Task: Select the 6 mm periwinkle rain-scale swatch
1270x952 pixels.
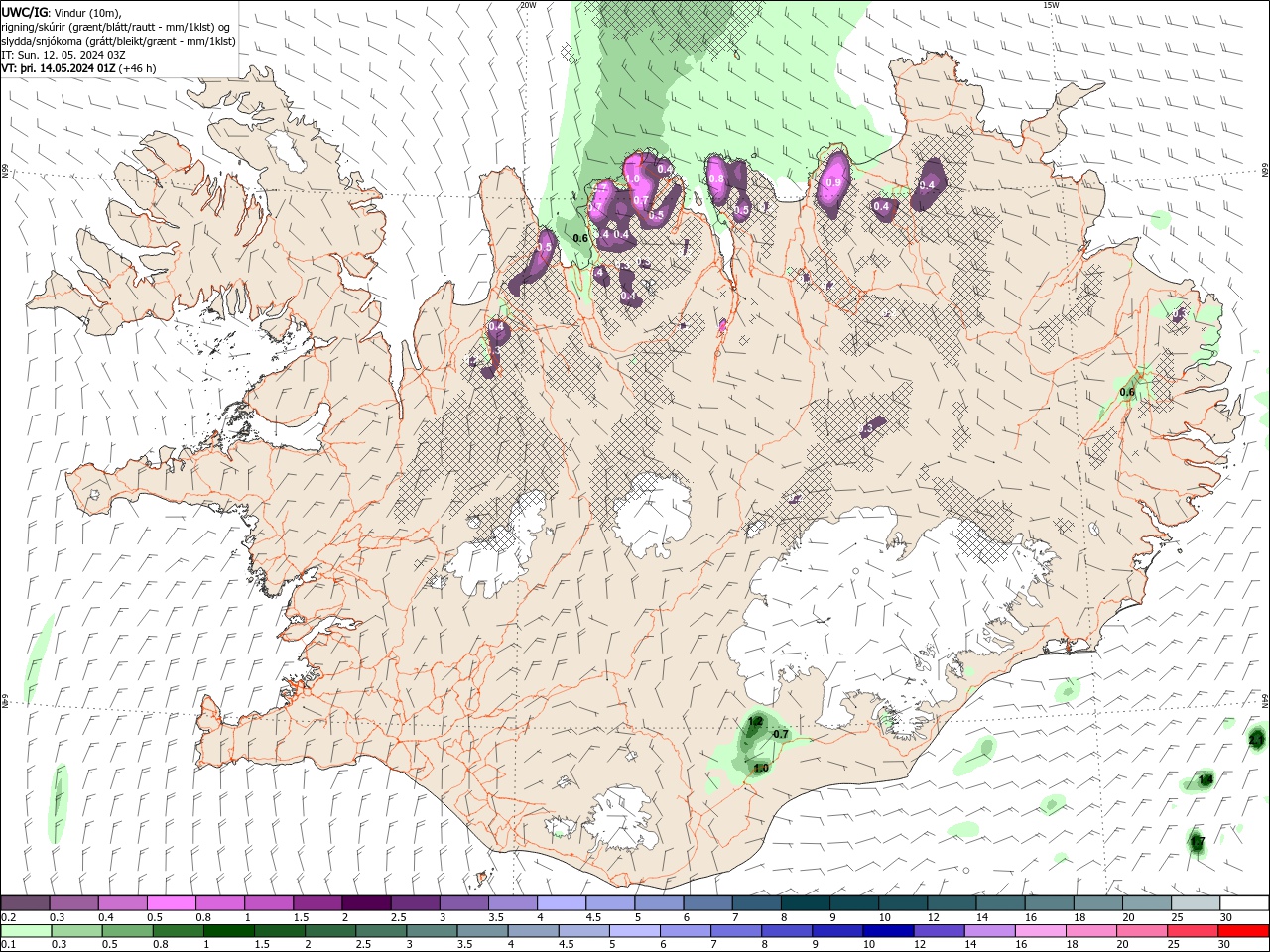Action: [x=685, y=931]
